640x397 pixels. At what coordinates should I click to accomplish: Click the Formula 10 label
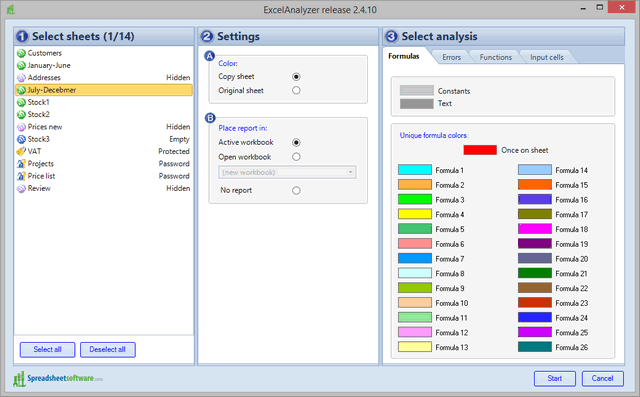[451, 303]
